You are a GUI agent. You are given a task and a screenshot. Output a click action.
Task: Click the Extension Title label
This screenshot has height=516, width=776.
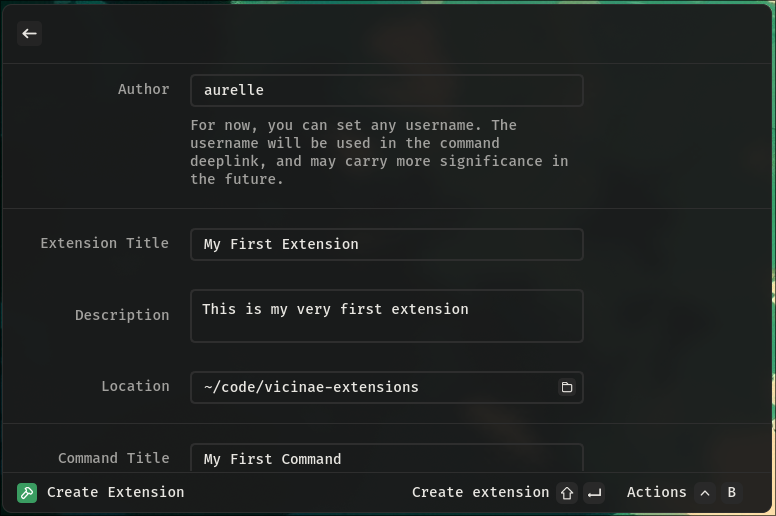104,243
